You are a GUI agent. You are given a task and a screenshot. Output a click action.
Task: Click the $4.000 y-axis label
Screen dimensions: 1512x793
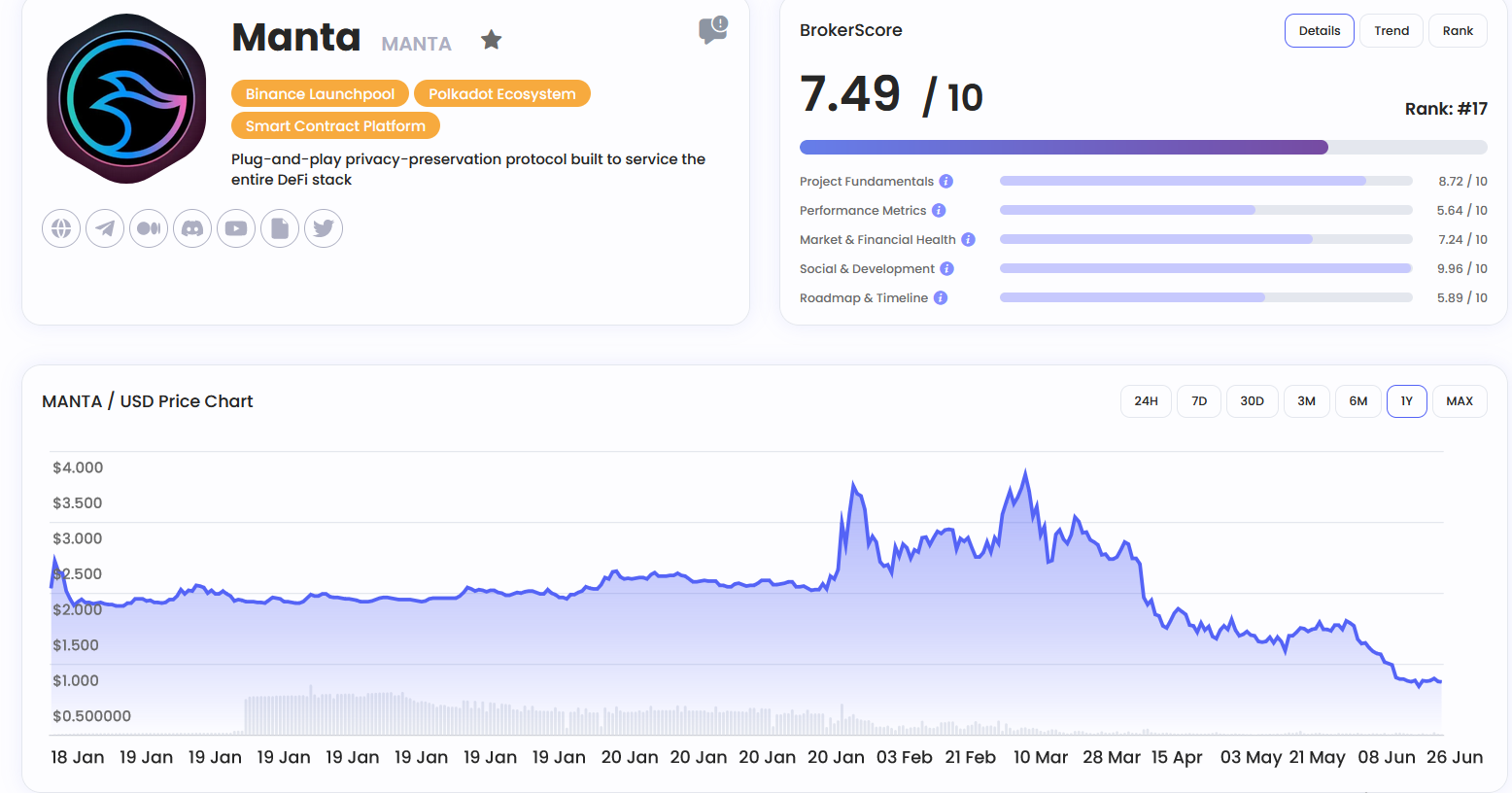pos(78,467)
